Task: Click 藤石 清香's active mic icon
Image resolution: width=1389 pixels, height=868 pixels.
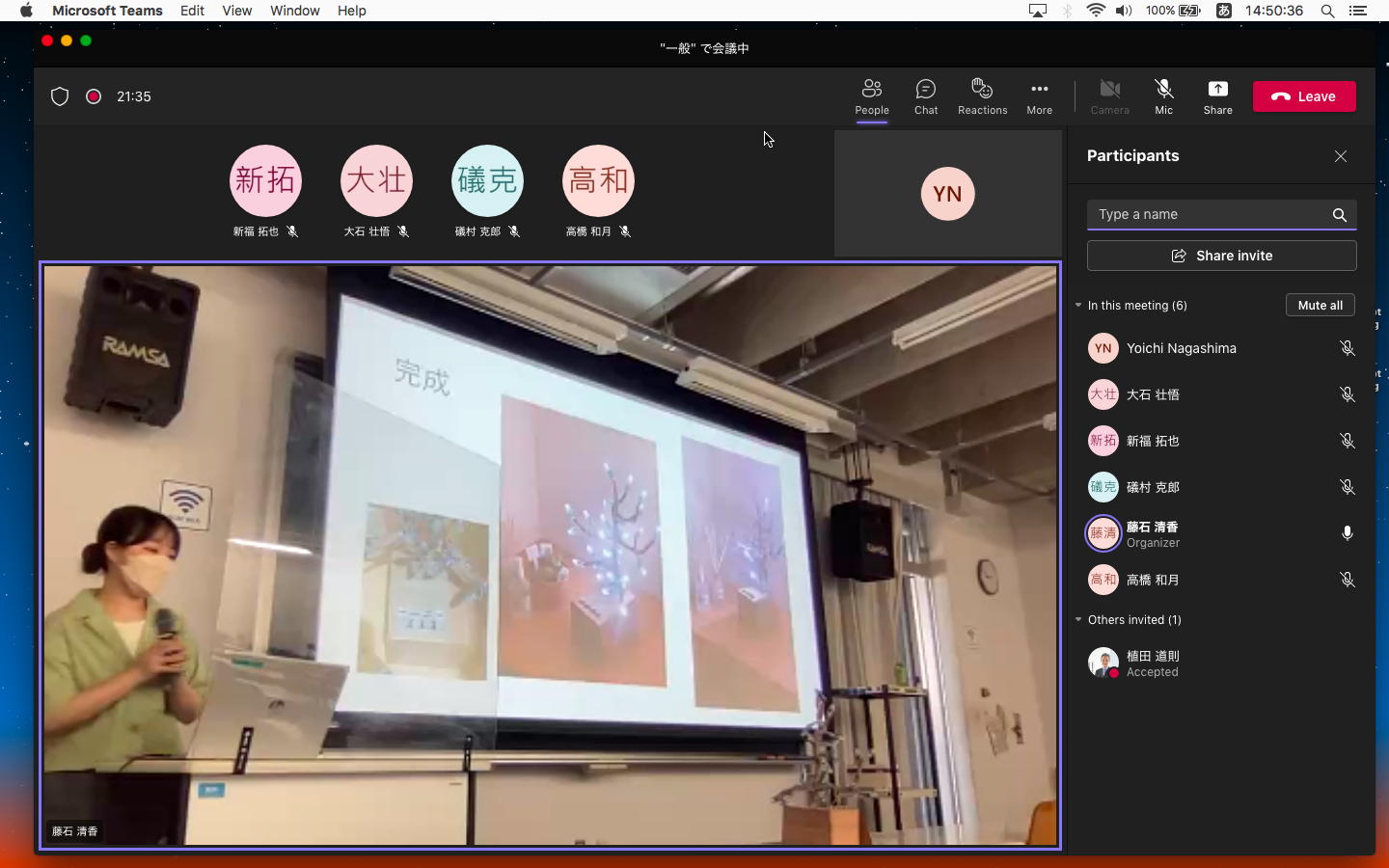Action: (x=1348, y=533)
